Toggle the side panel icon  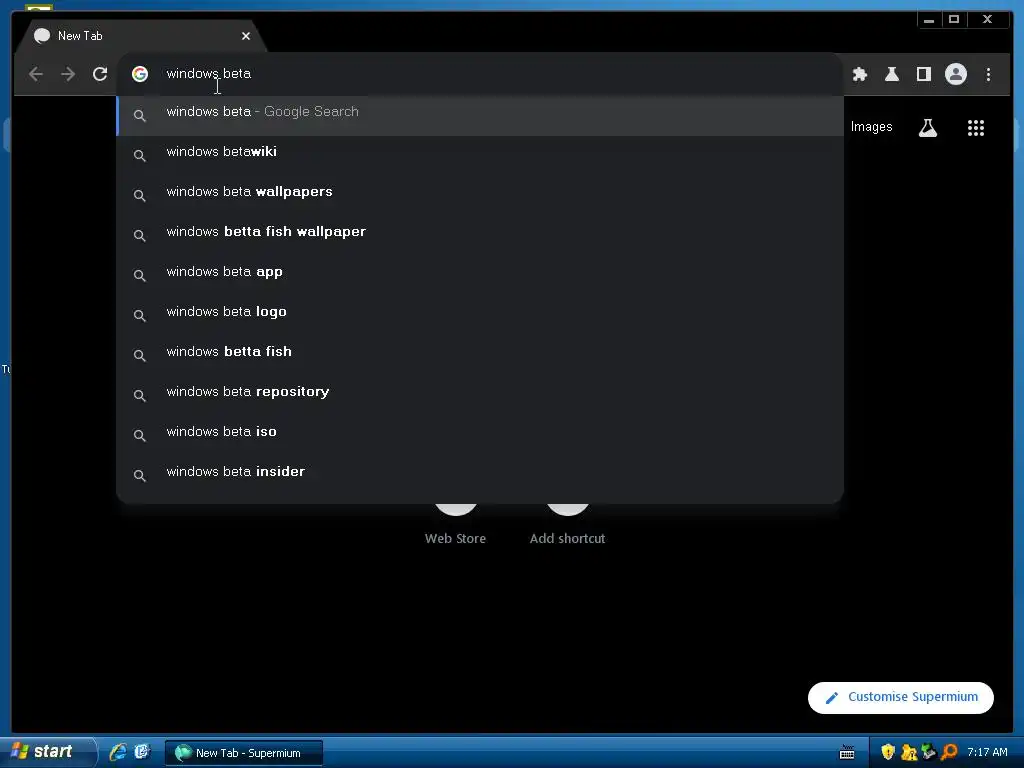(923, 74)
